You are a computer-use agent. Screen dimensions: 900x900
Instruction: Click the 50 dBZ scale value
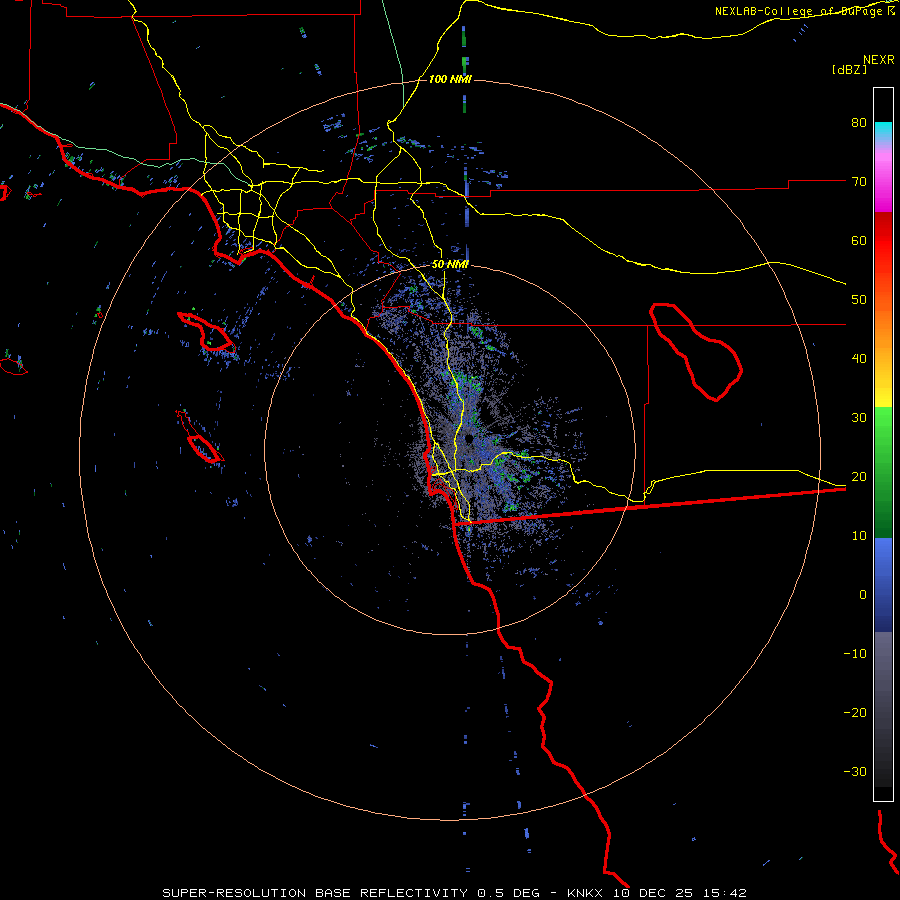[x=859, y=300]
